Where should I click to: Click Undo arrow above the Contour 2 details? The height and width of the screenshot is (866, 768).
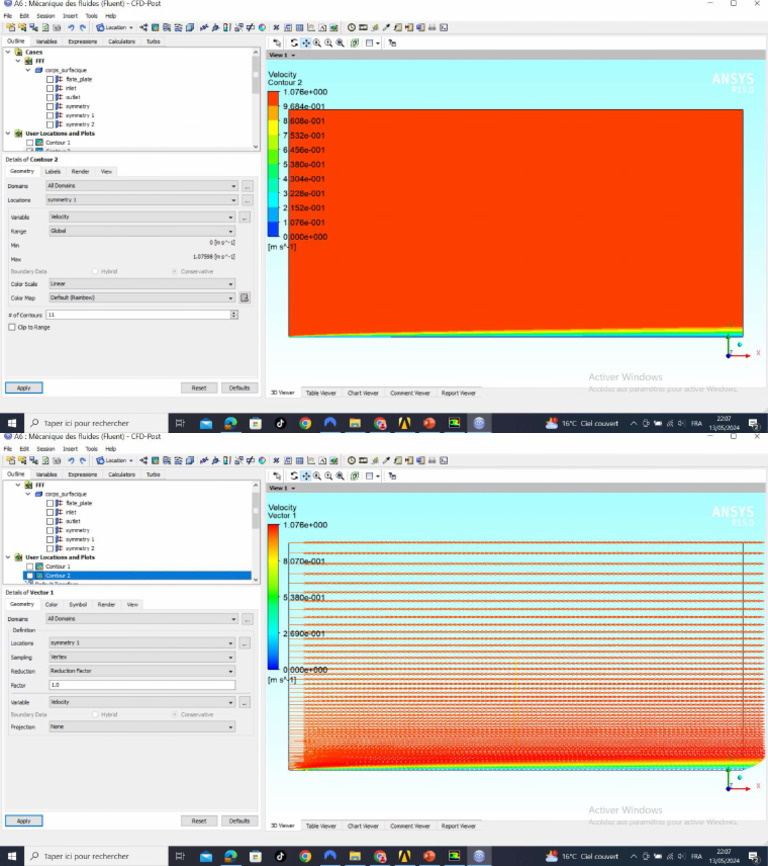tap(71, 27)
